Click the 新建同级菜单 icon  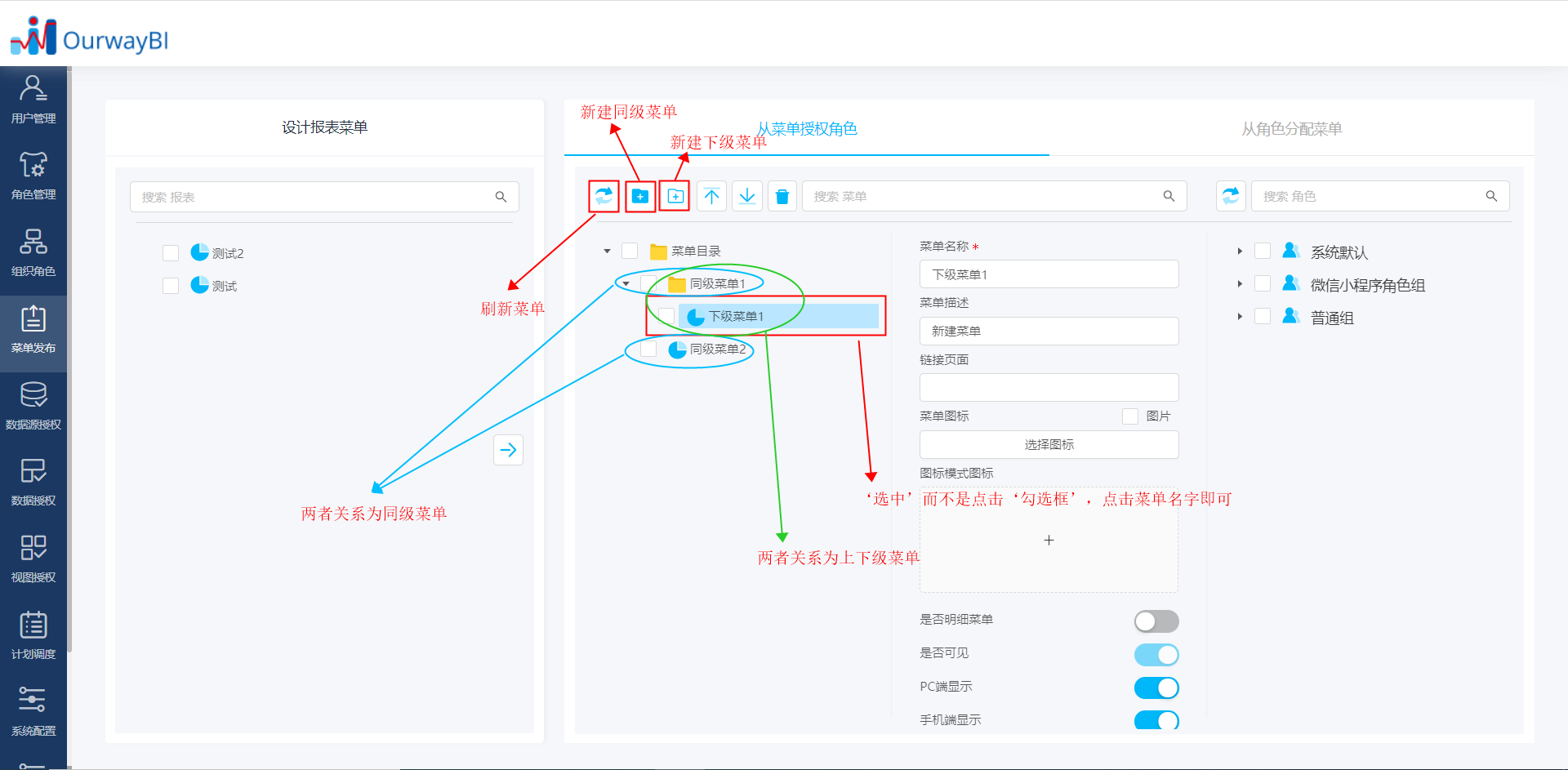click(639, 196)
